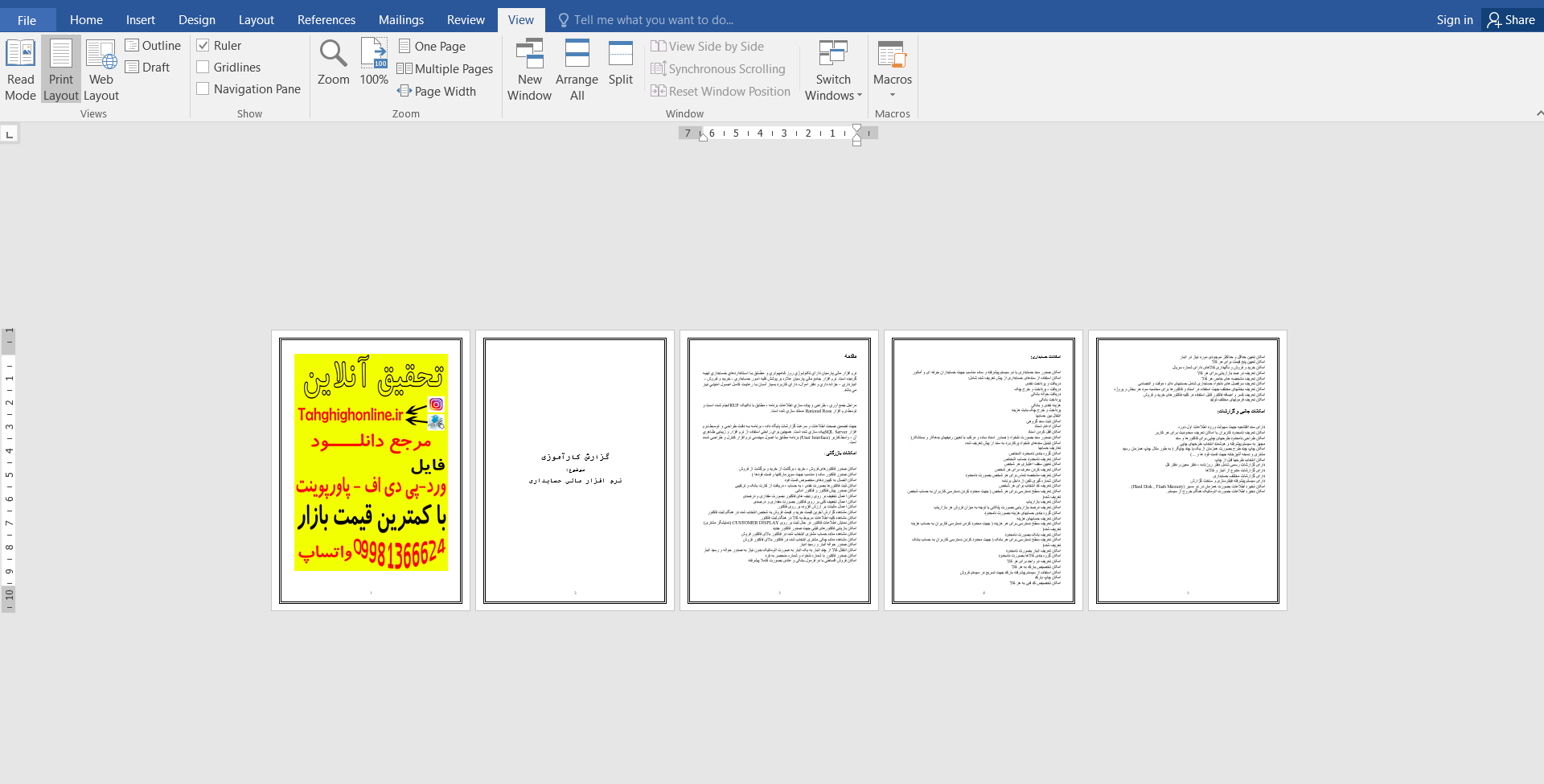Viewport: 1544px width, 784px height.
Task: Expand the Switch Windows dropdown
Action: pos(833,70)
